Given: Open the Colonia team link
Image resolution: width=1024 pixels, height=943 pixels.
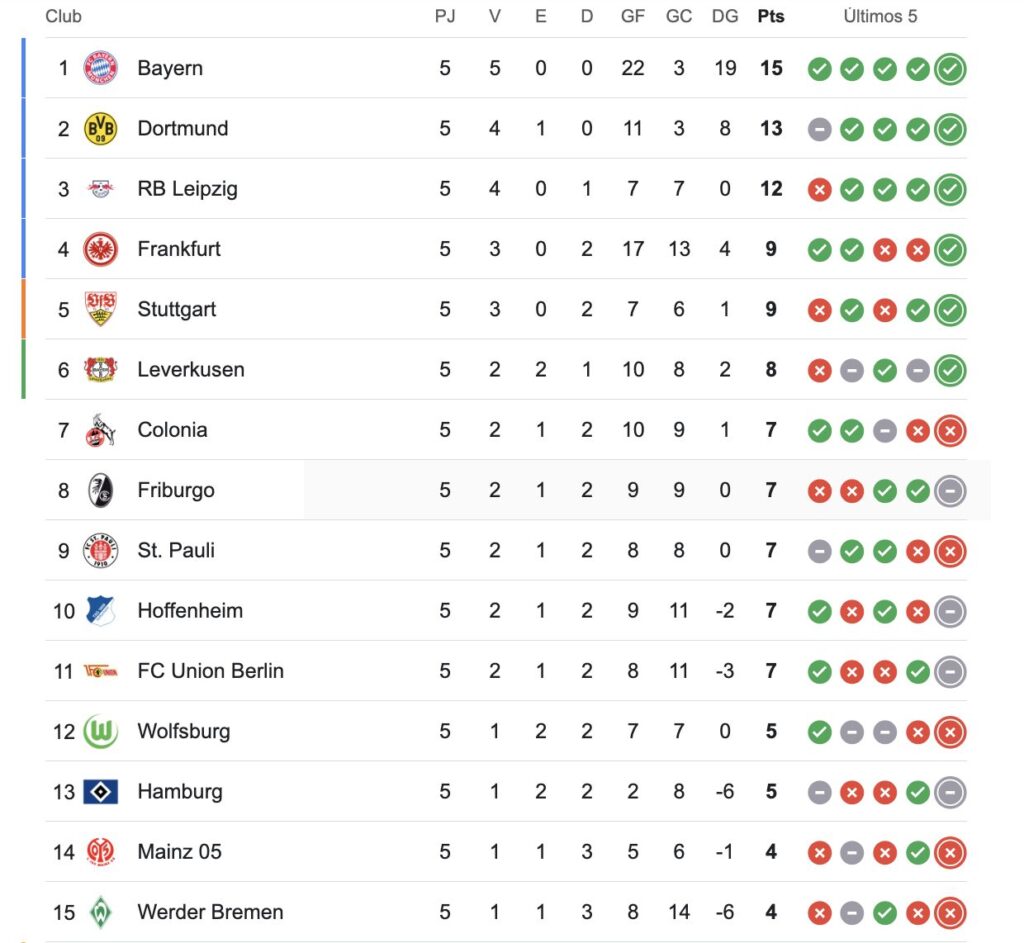Looking at the screenshot, I should click(172, 430).
